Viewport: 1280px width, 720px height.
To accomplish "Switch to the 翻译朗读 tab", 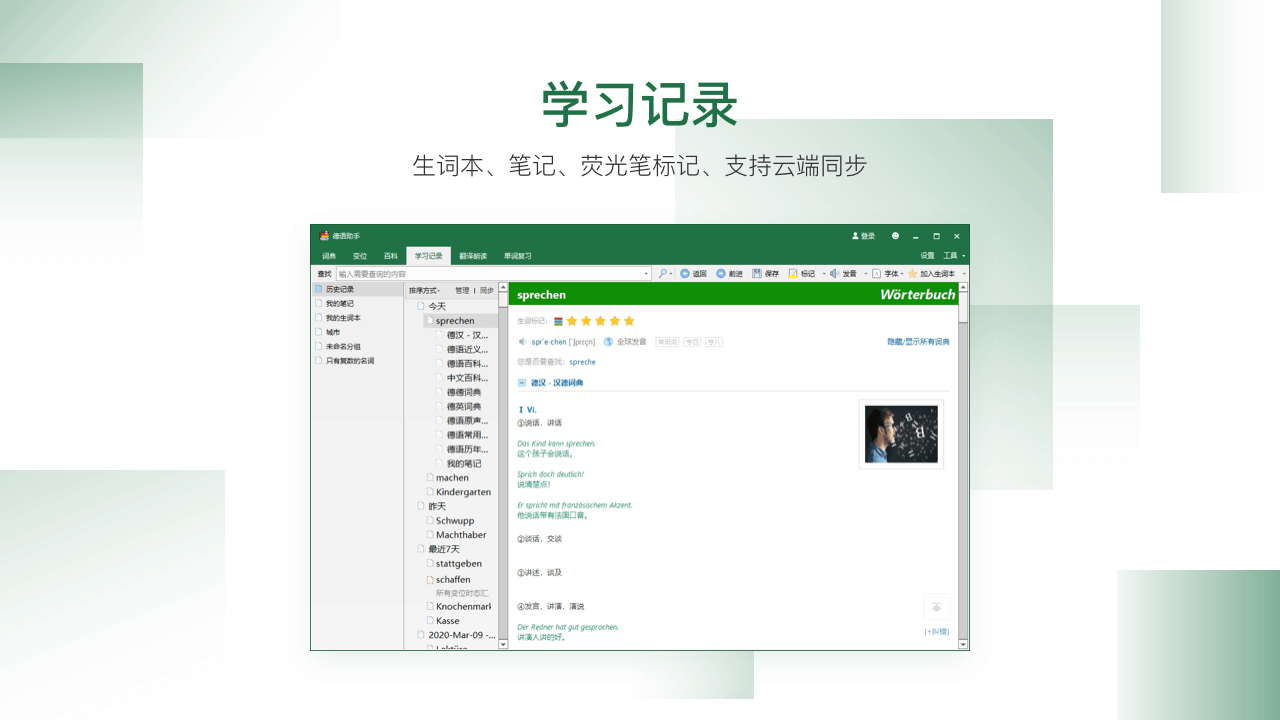I will [x=475, y=254].
